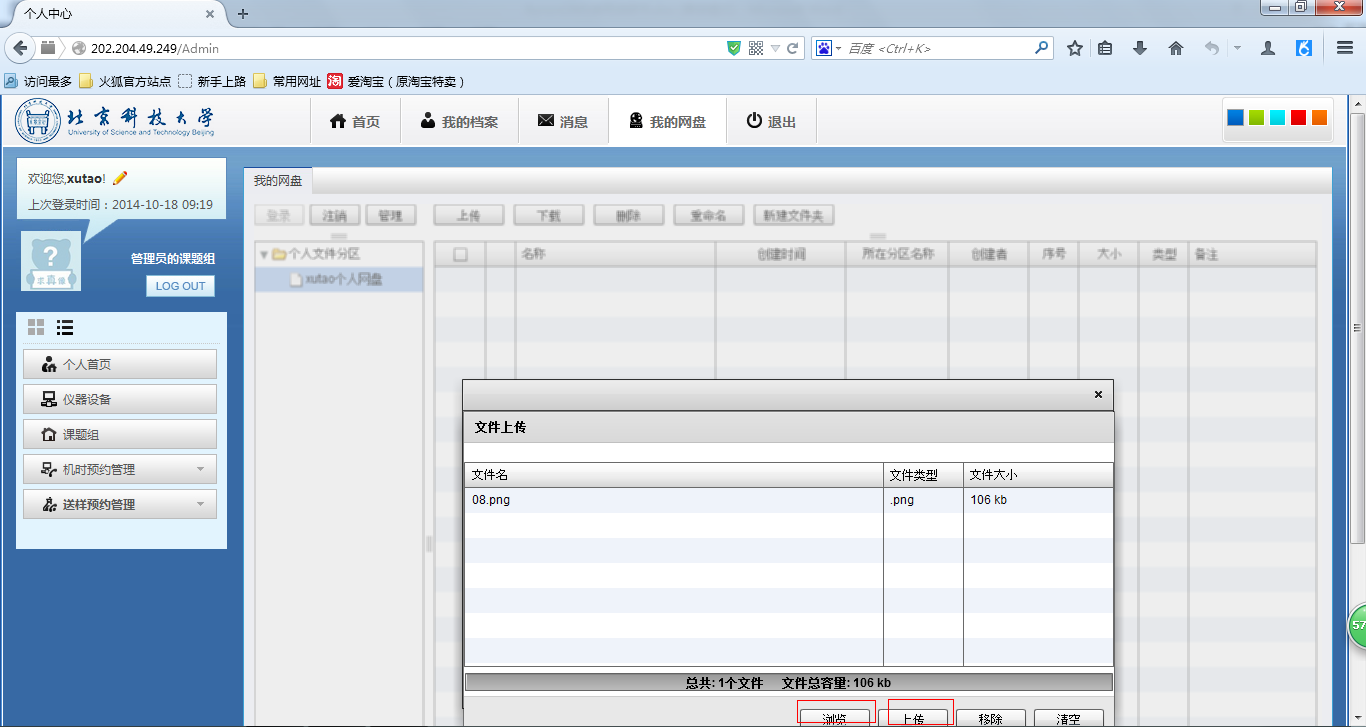The width and height of the screenshot is (1366, 727).
Task: Click 移除 to remove the selected file
Action: tap(991, 718)
